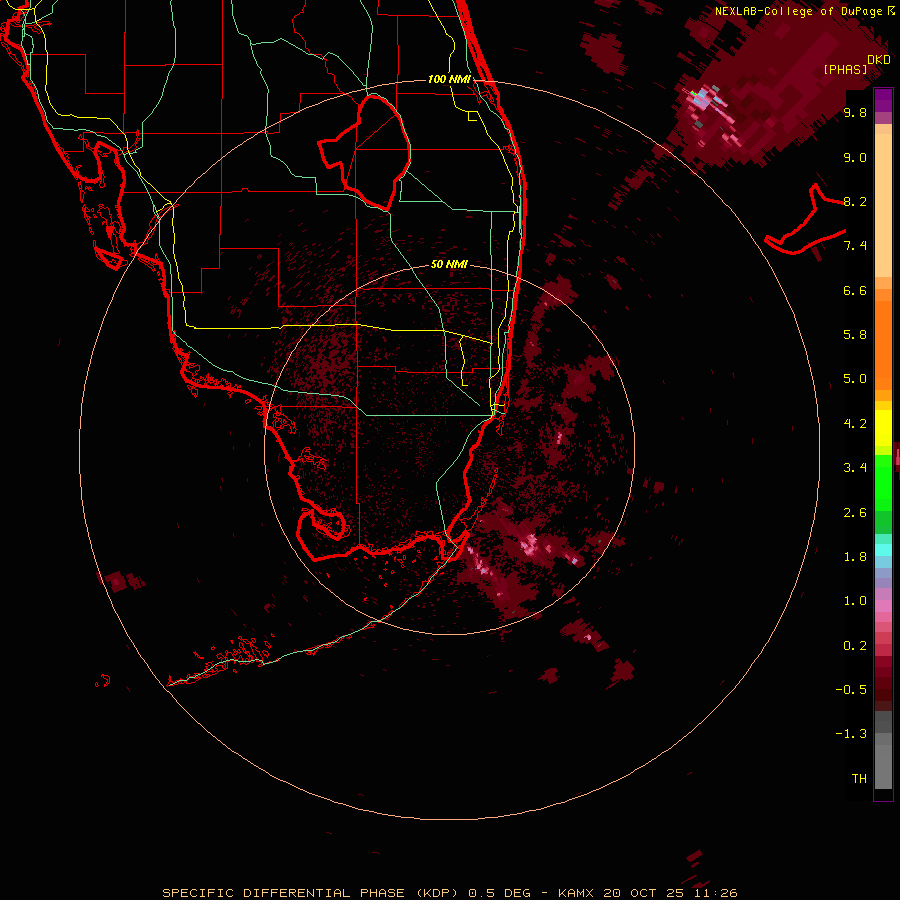The height and width of the screenshot is (900, 900).
Task: Click the NEXLAB-College of DuPage label
Action: click(804, 11)
